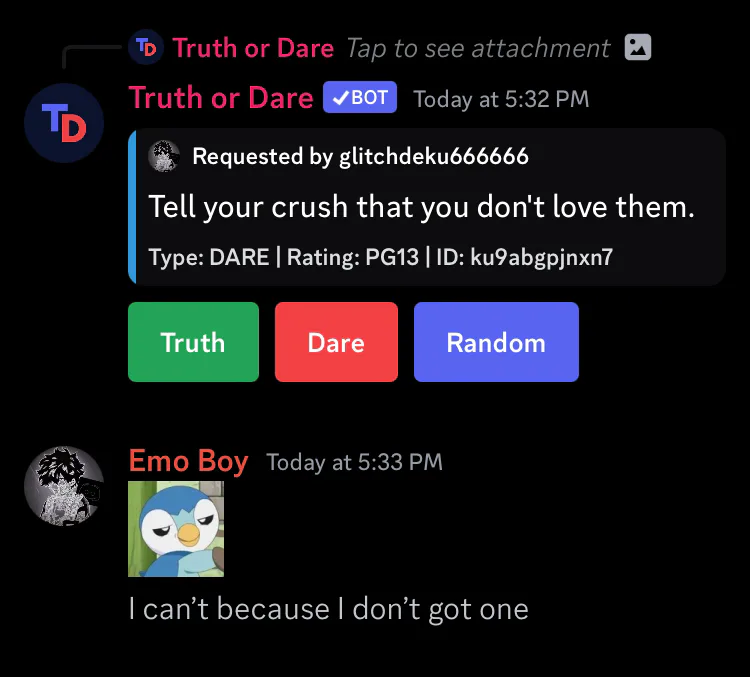Click the Emo Boy username

click(188, 461)
